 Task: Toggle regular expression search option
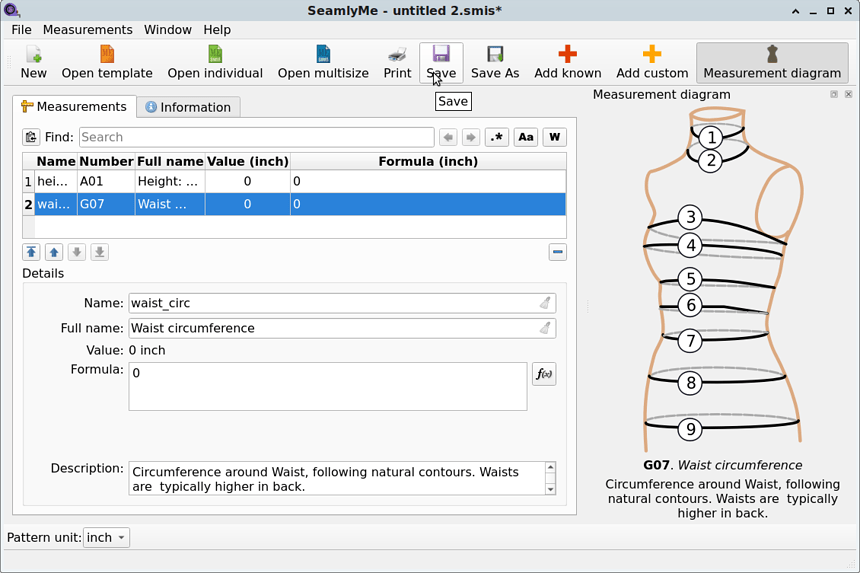point(496,137)
